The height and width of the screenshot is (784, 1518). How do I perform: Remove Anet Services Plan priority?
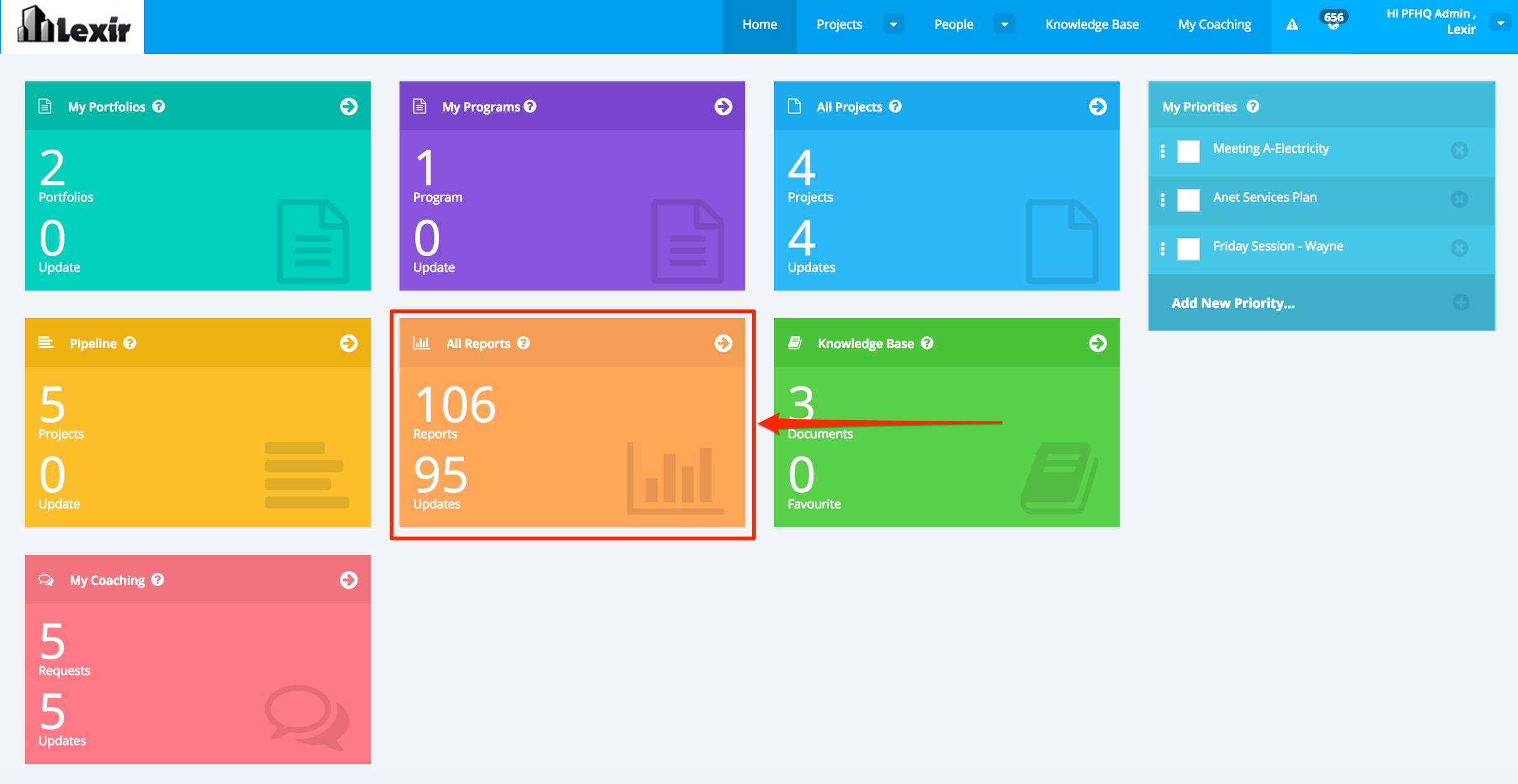(x=1459, y=199)
